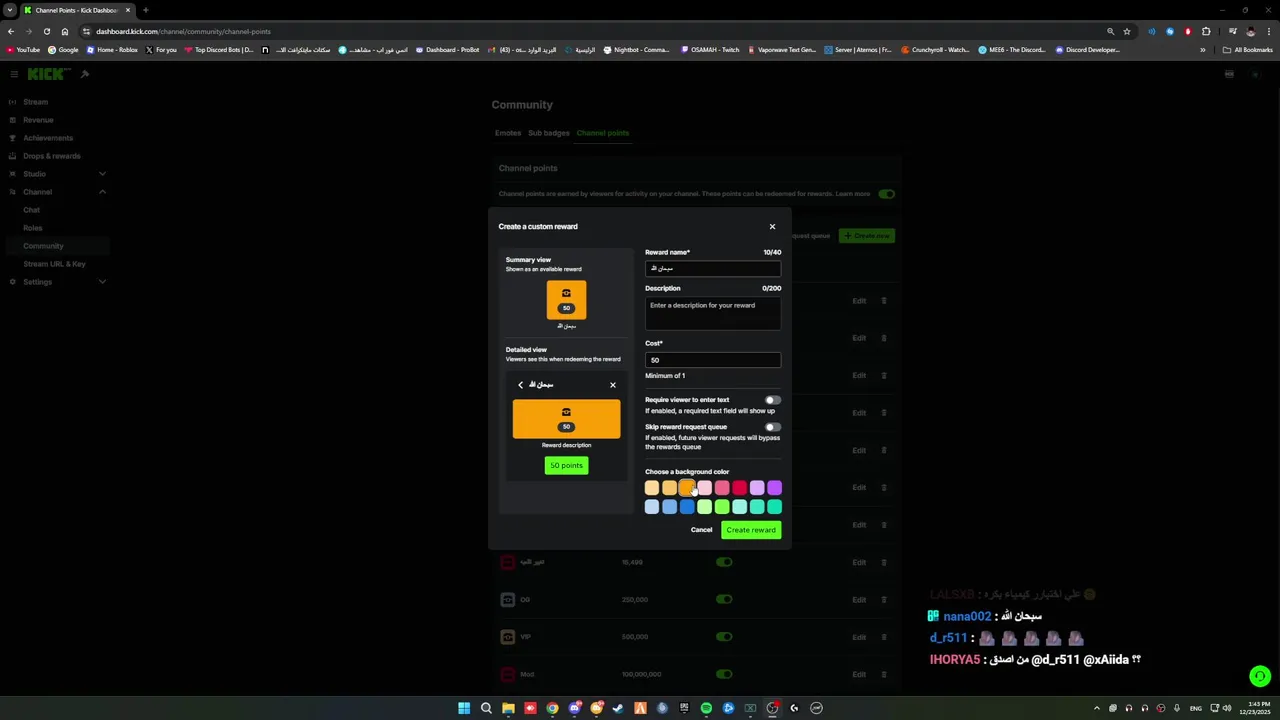
Task: Open the tab search dropdown arrow
Action: point(10,10)
